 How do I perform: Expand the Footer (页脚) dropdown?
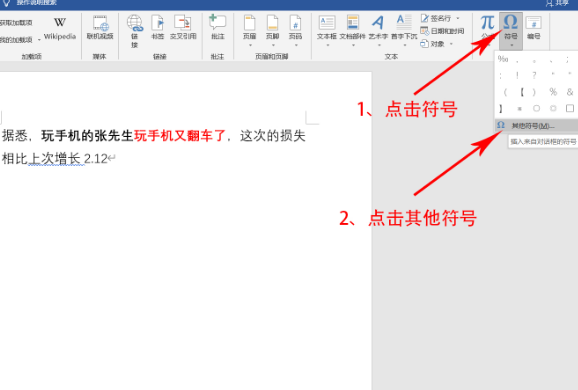tap(272, 31)
